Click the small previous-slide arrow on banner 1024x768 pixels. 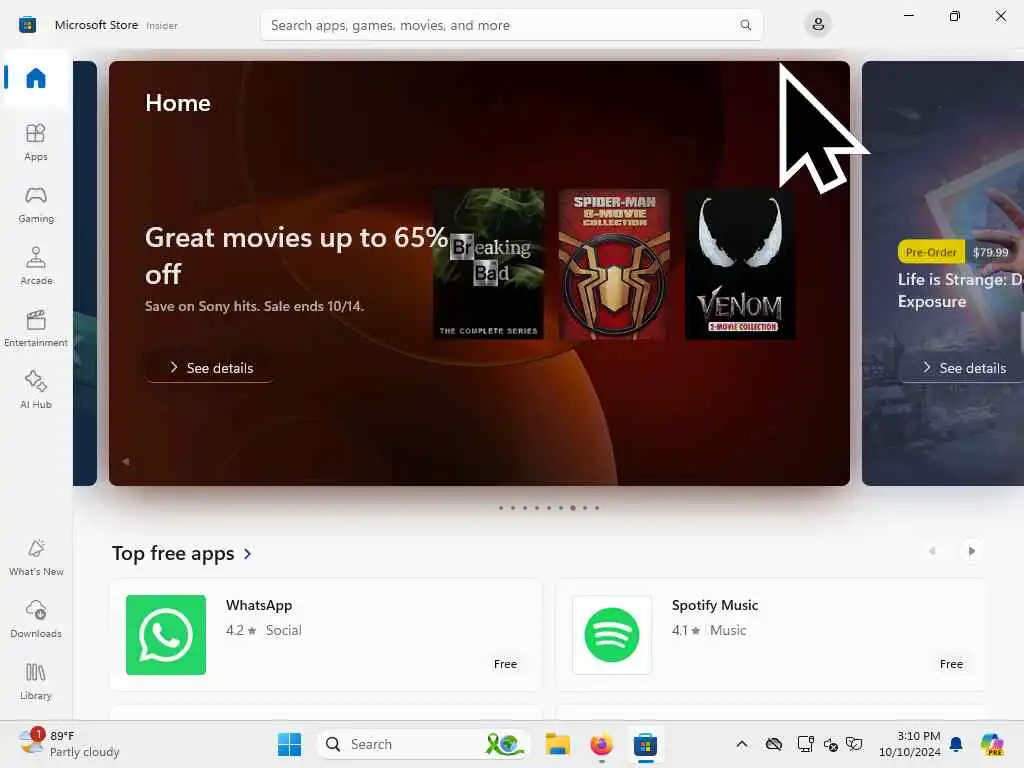pyautogui.click(x=125, y=461)
